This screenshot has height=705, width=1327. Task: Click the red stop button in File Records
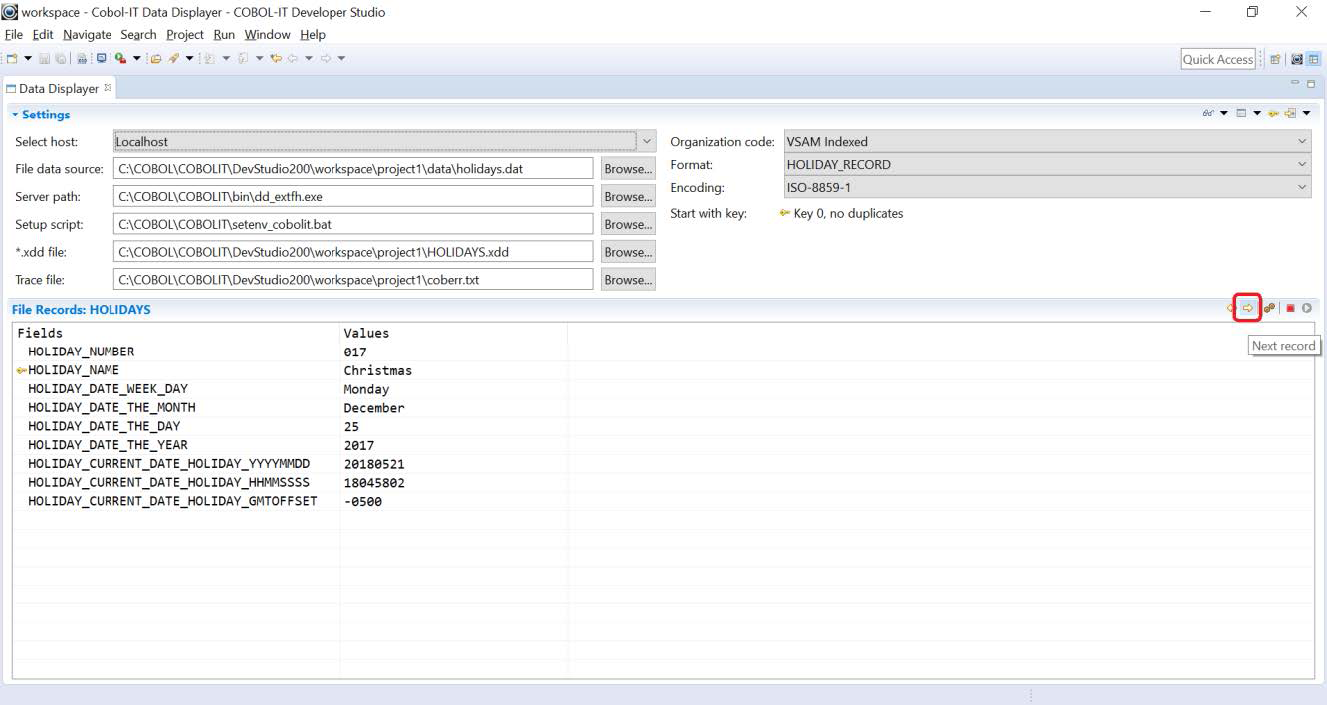(1290, 308)
